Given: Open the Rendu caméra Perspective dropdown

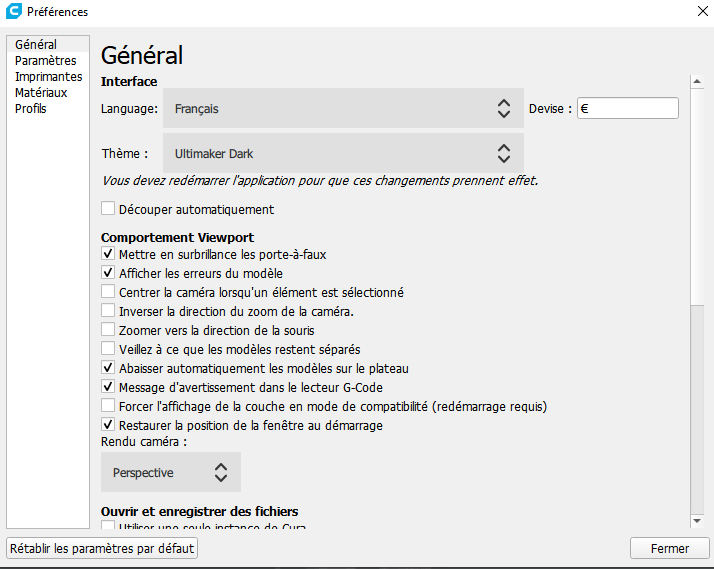Looking at the screenshot, I should click(171, 472).
